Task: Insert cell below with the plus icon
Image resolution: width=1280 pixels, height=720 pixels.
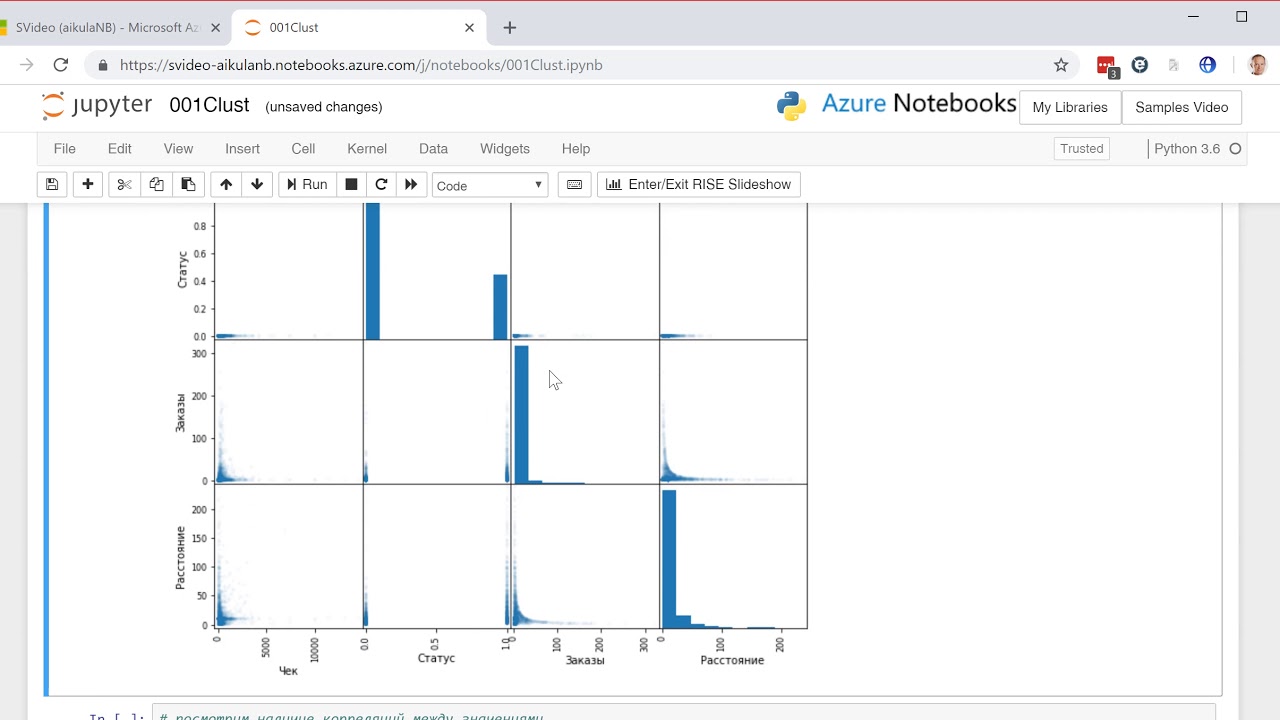Action: coord(88,185)
